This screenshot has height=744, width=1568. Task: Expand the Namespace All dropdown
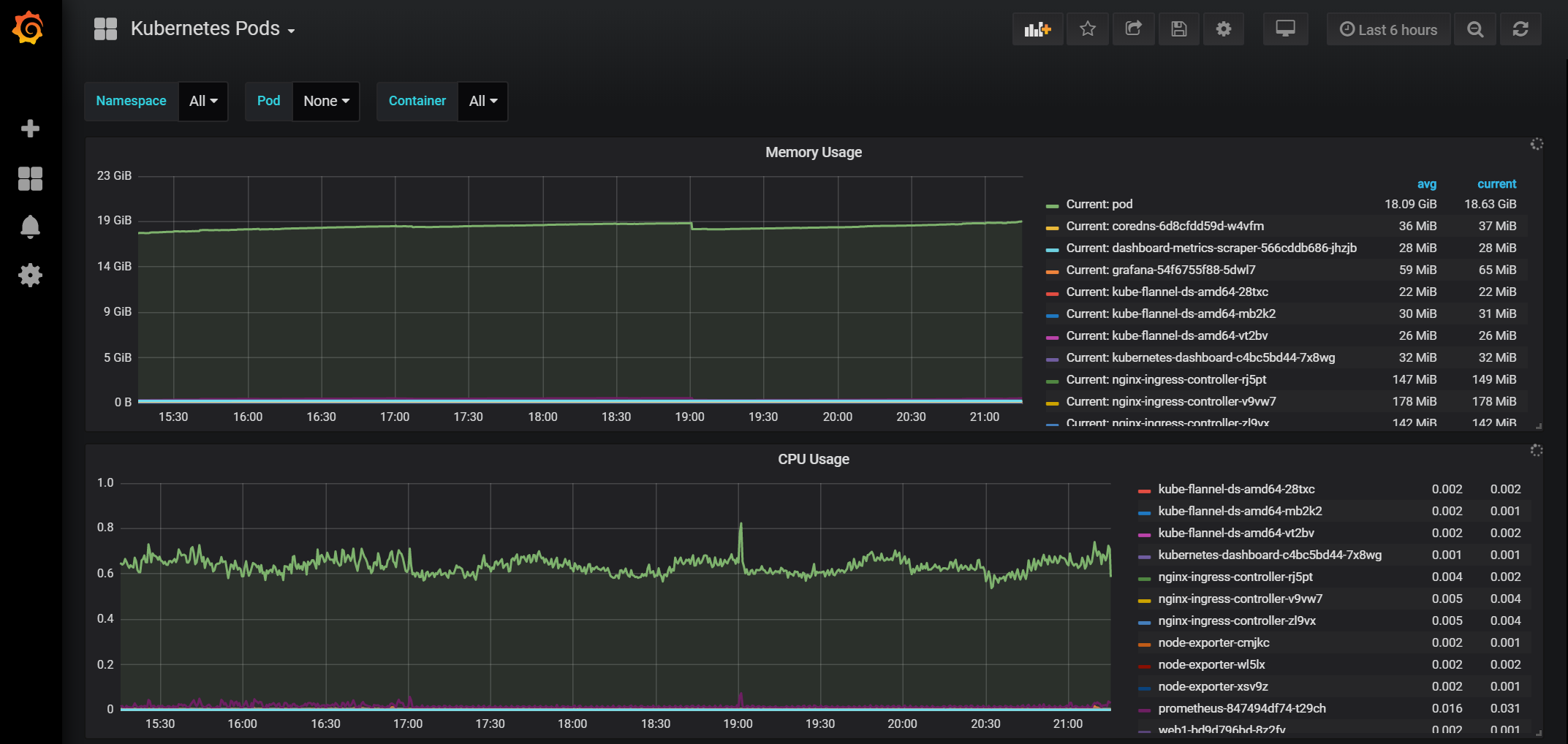coord(203,101)
